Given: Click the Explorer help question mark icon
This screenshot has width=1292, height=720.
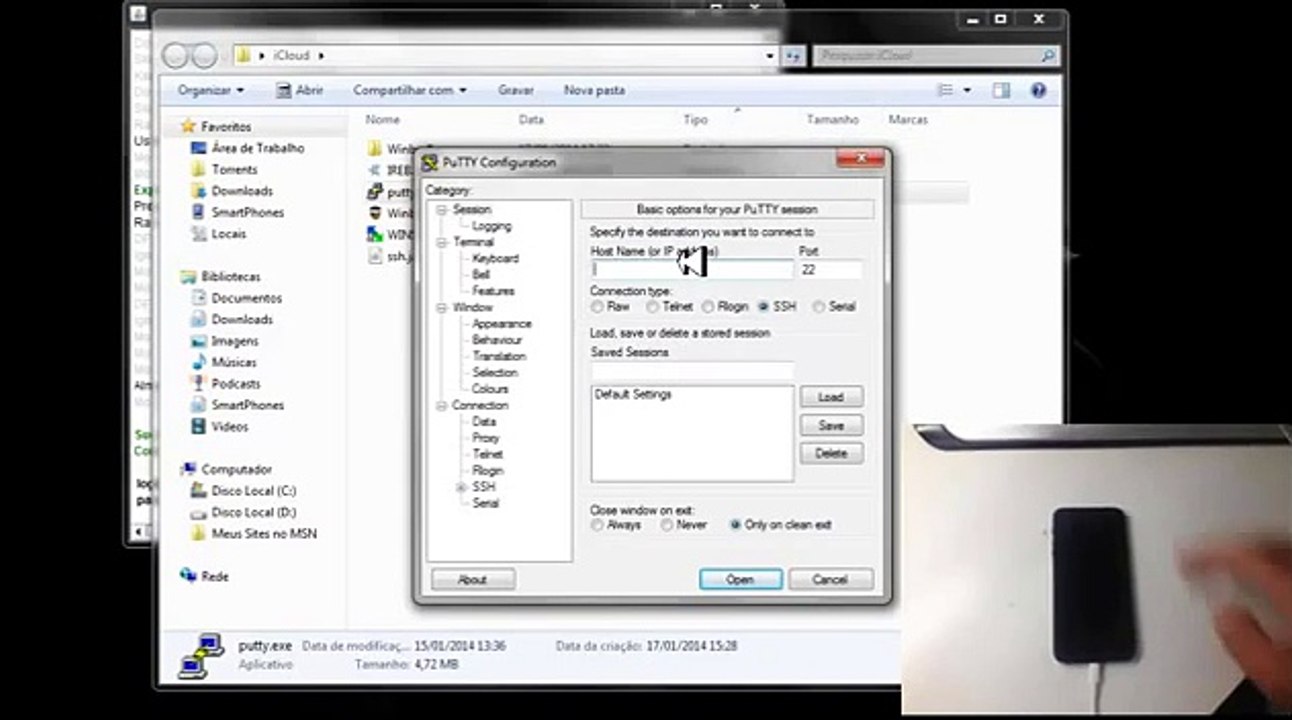Looking at the screenshot, I should 1038,90.
